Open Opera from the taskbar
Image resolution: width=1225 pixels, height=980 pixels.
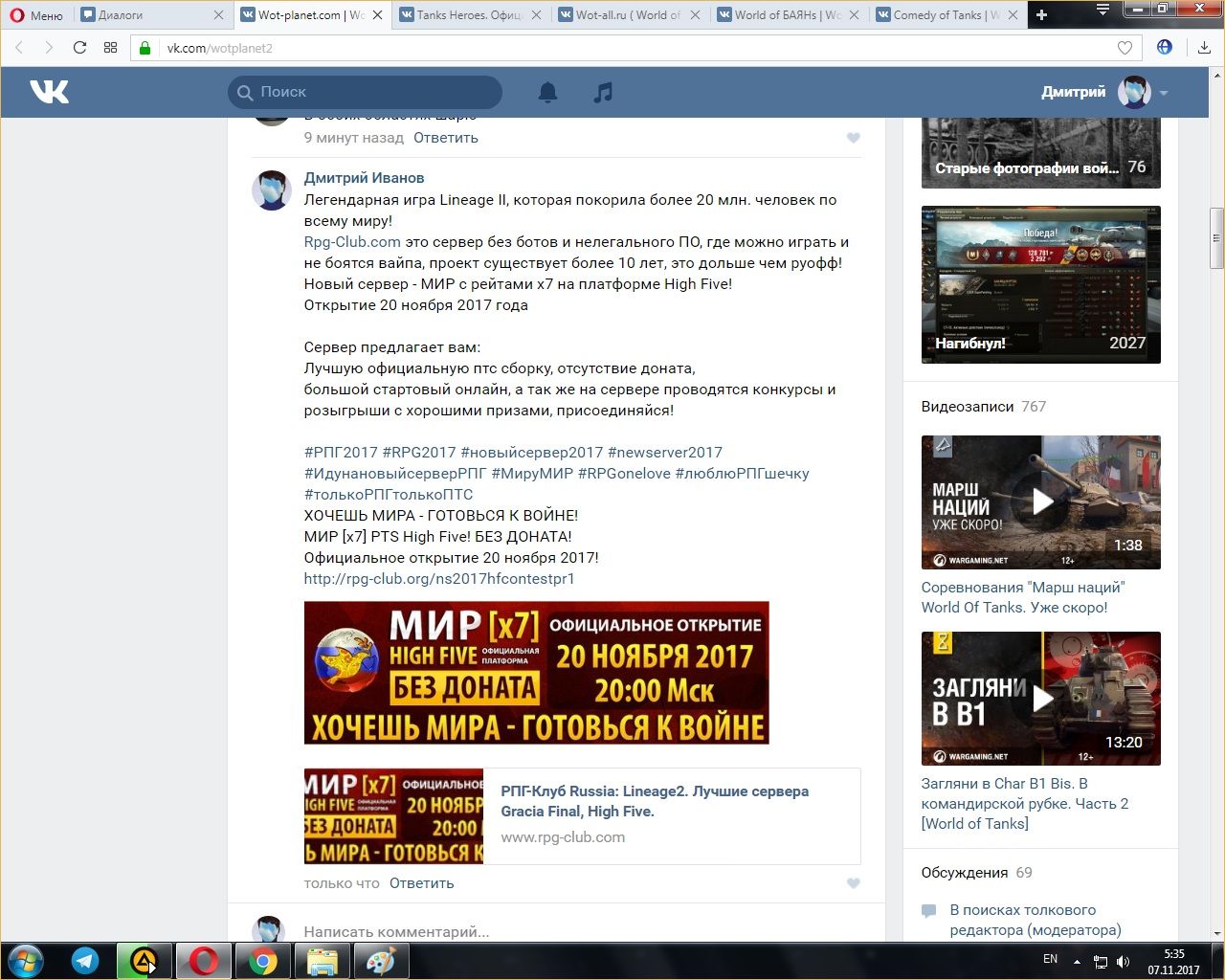[x=203, y=961]
